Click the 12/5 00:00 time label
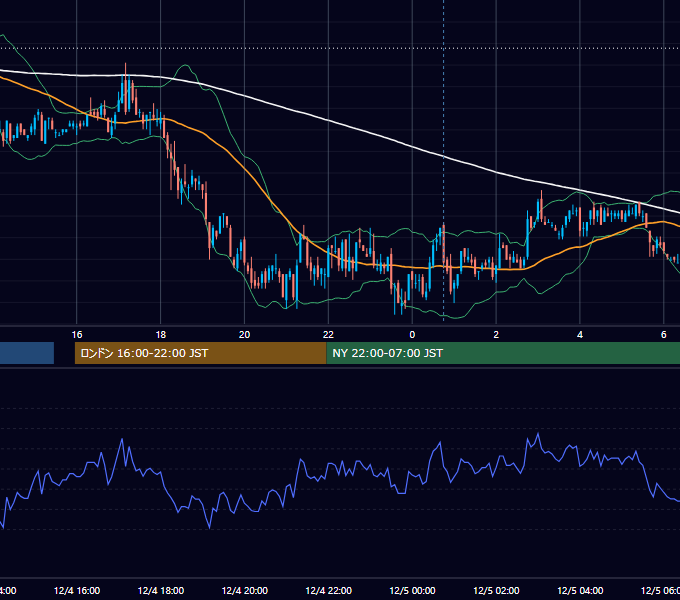This screenshot has width=680, height=600. 412,590
